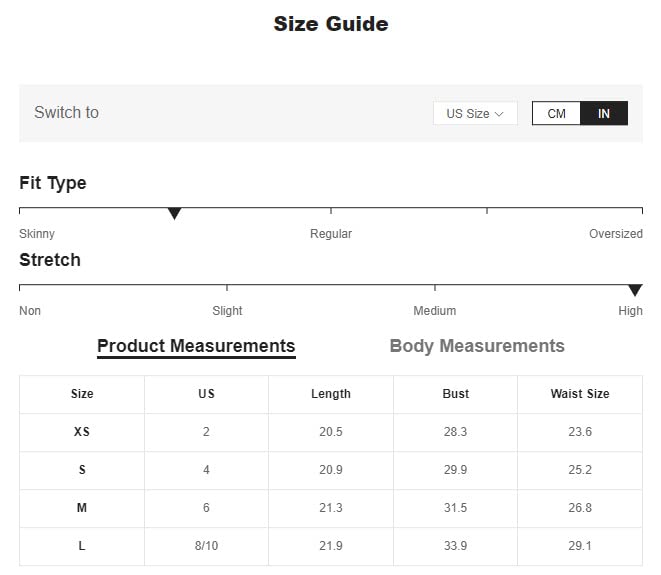This screenshot has height=575, width=661.
Task: Open the US Size dropdown
Action: [x=475, y=113]
